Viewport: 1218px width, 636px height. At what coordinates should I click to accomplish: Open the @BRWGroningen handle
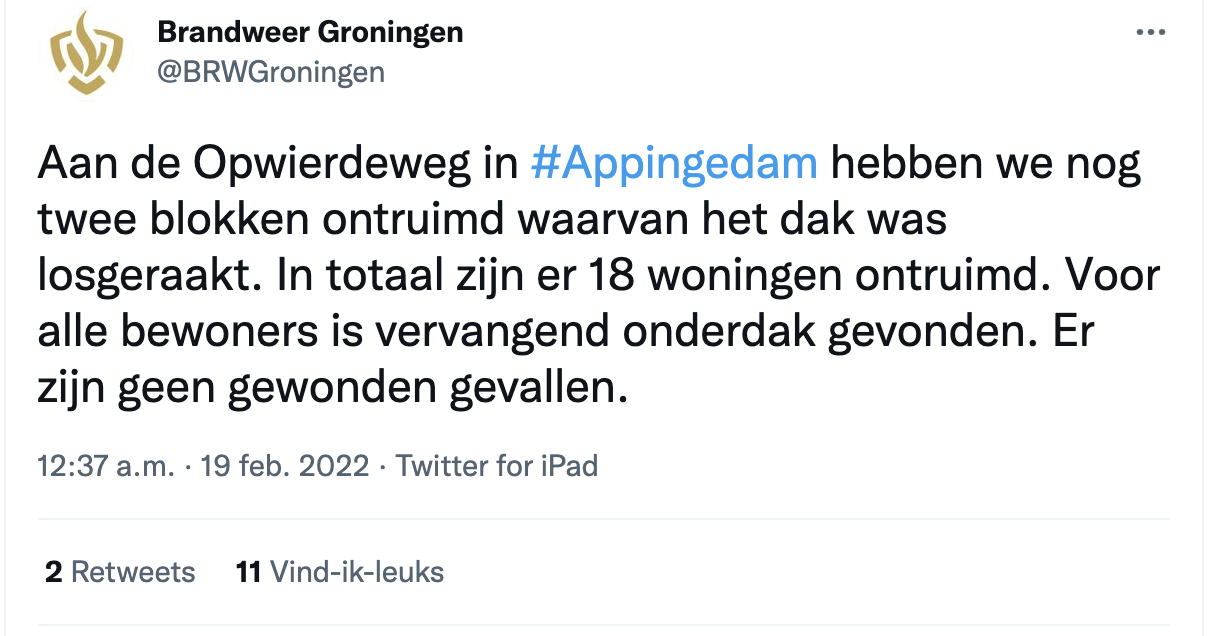(271, 72)
